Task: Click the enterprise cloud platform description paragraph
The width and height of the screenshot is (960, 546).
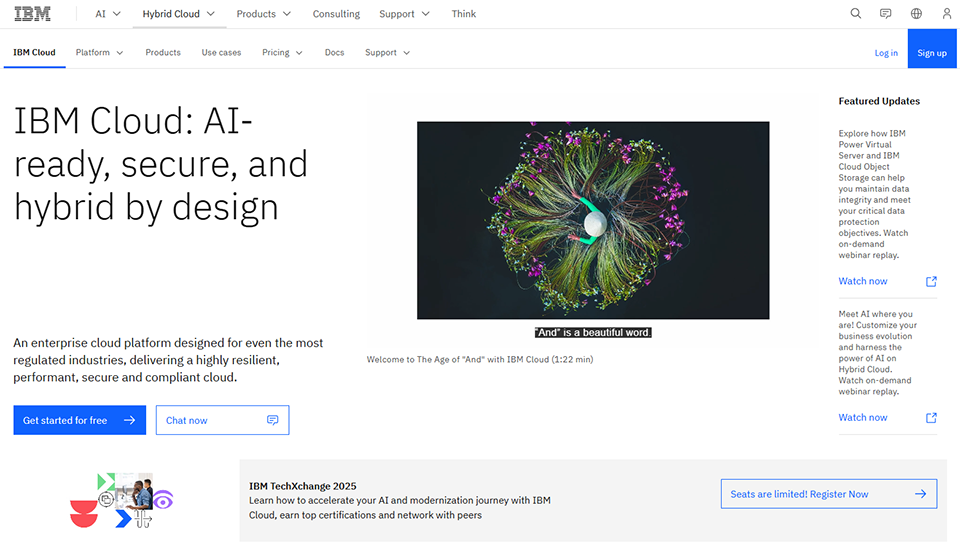Action: pos(168,360)
